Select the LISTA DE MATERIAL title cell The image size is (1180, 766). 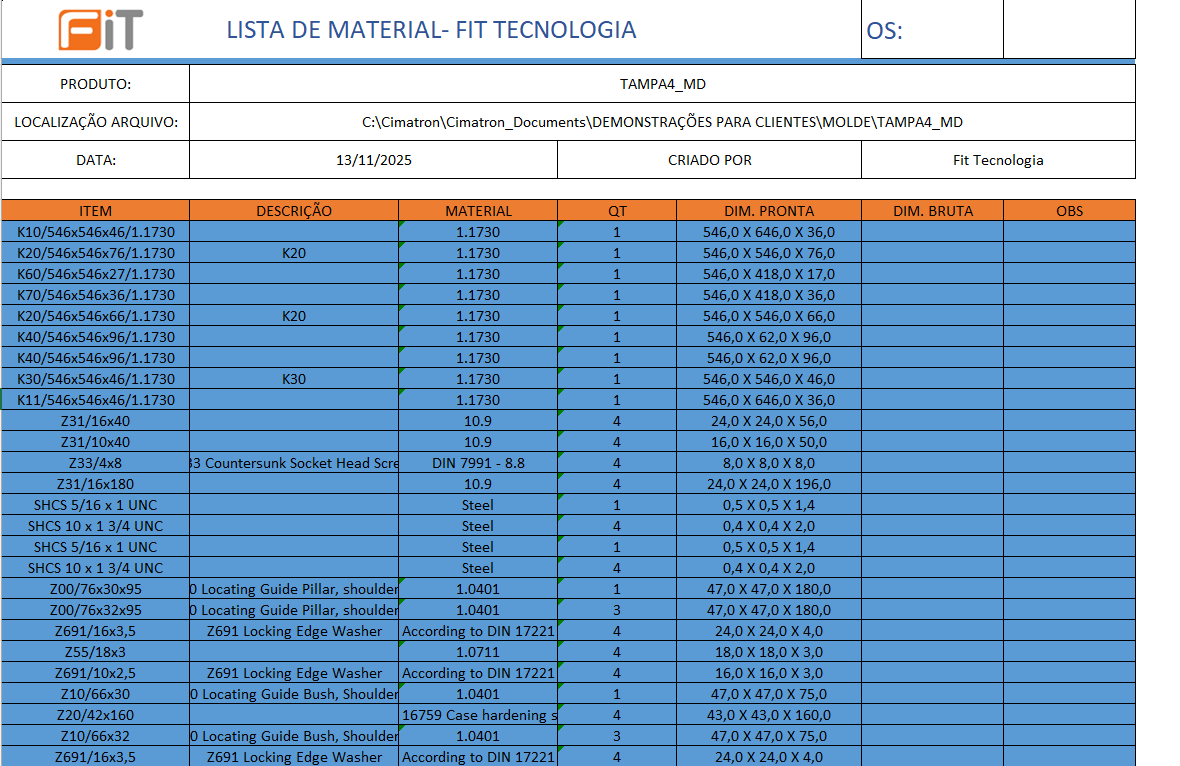431,30
